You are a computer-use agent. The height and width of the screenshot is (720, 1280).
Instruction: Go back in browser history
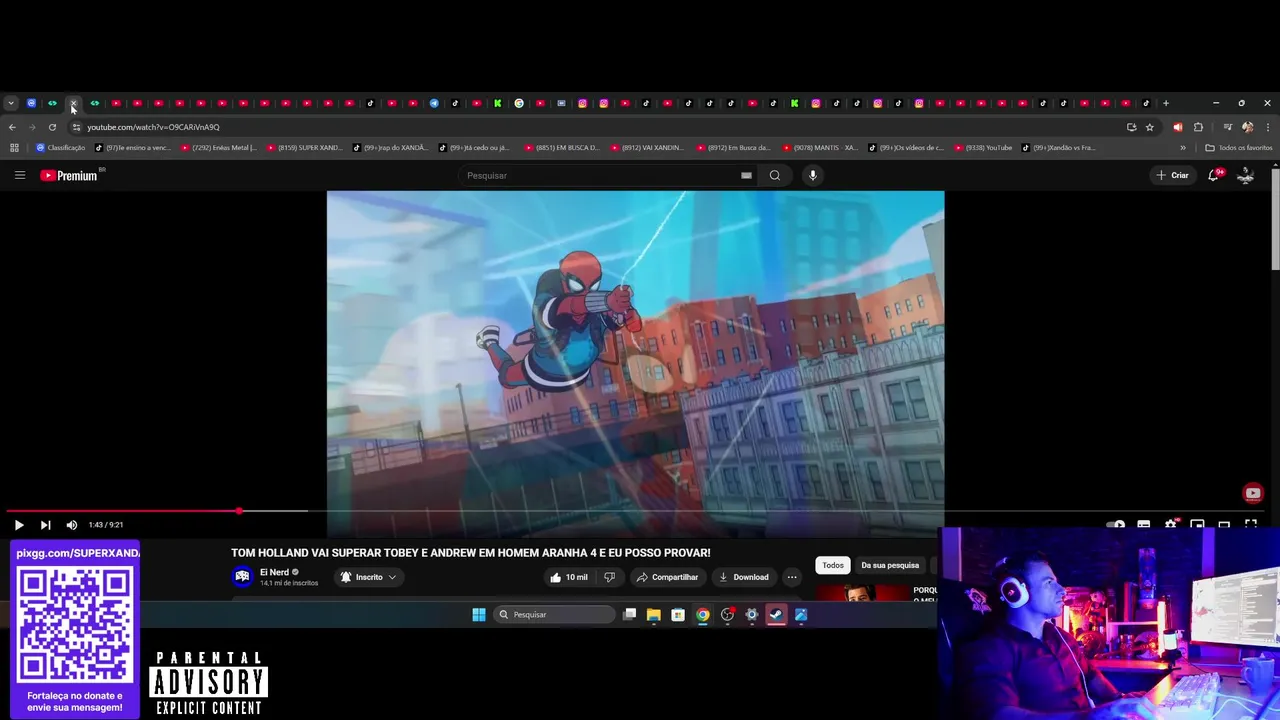[12, 127]
